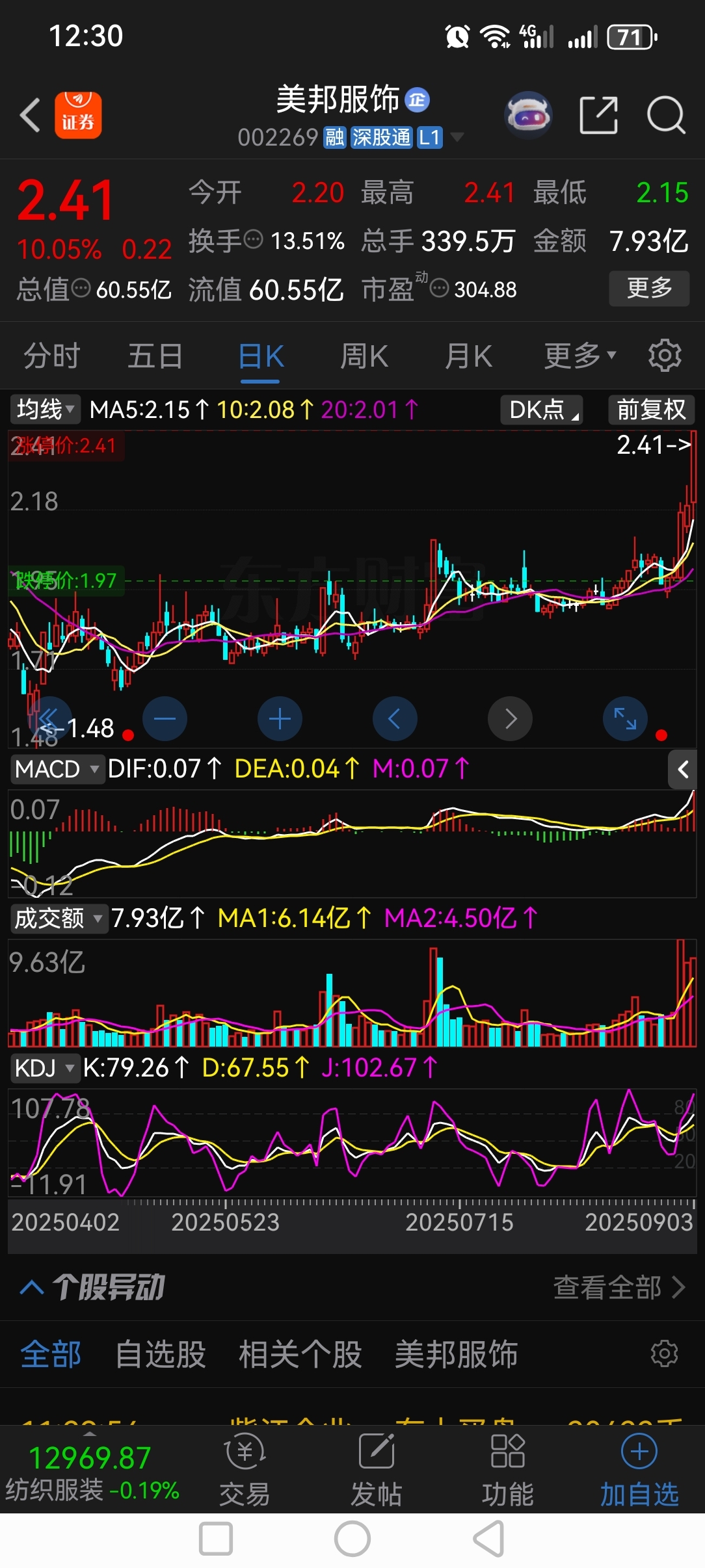Expand the 更多 chart period dropdown
705x1568 pixels.
(580, 356)
